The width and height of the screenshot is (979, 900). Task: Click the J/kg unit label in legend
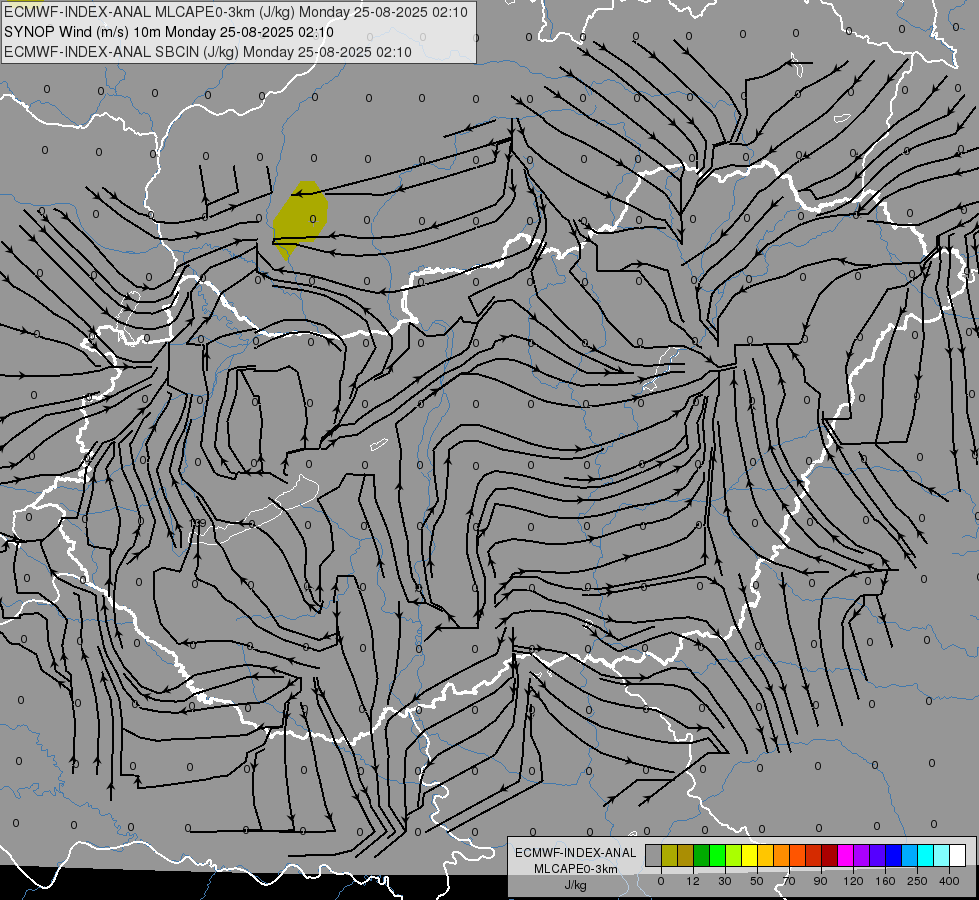coord(576,885)
